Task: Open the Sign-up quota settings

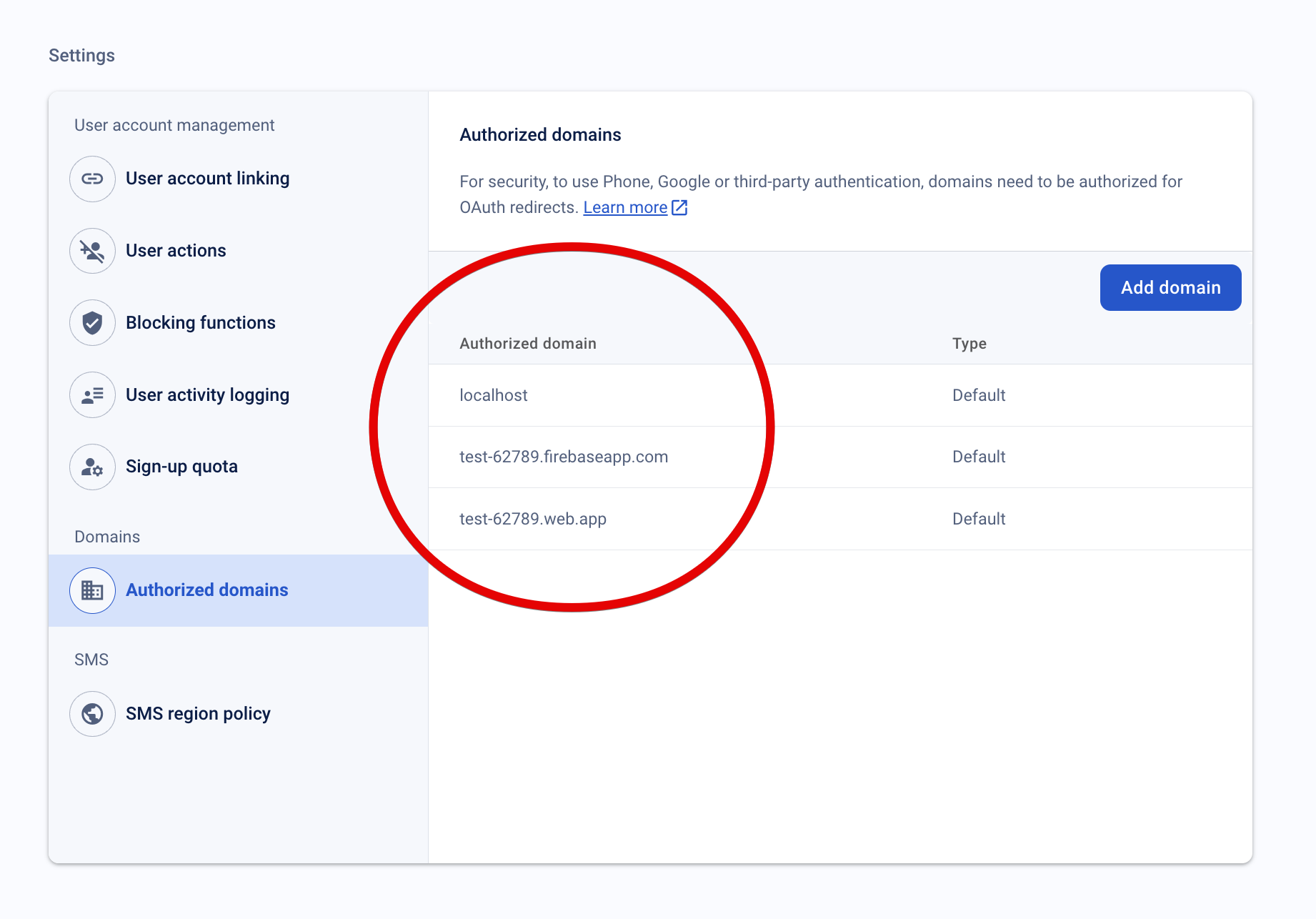Action: coord(181,467)
